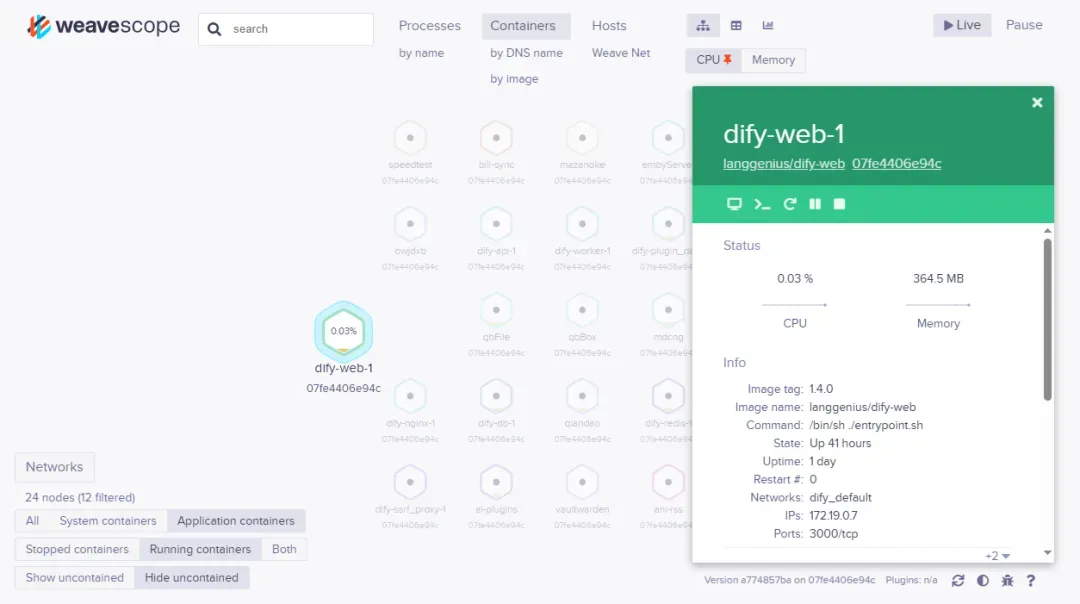1080x604 pixels.
Task: Open the Hosts topology view
Action: [x=609, y=25]
